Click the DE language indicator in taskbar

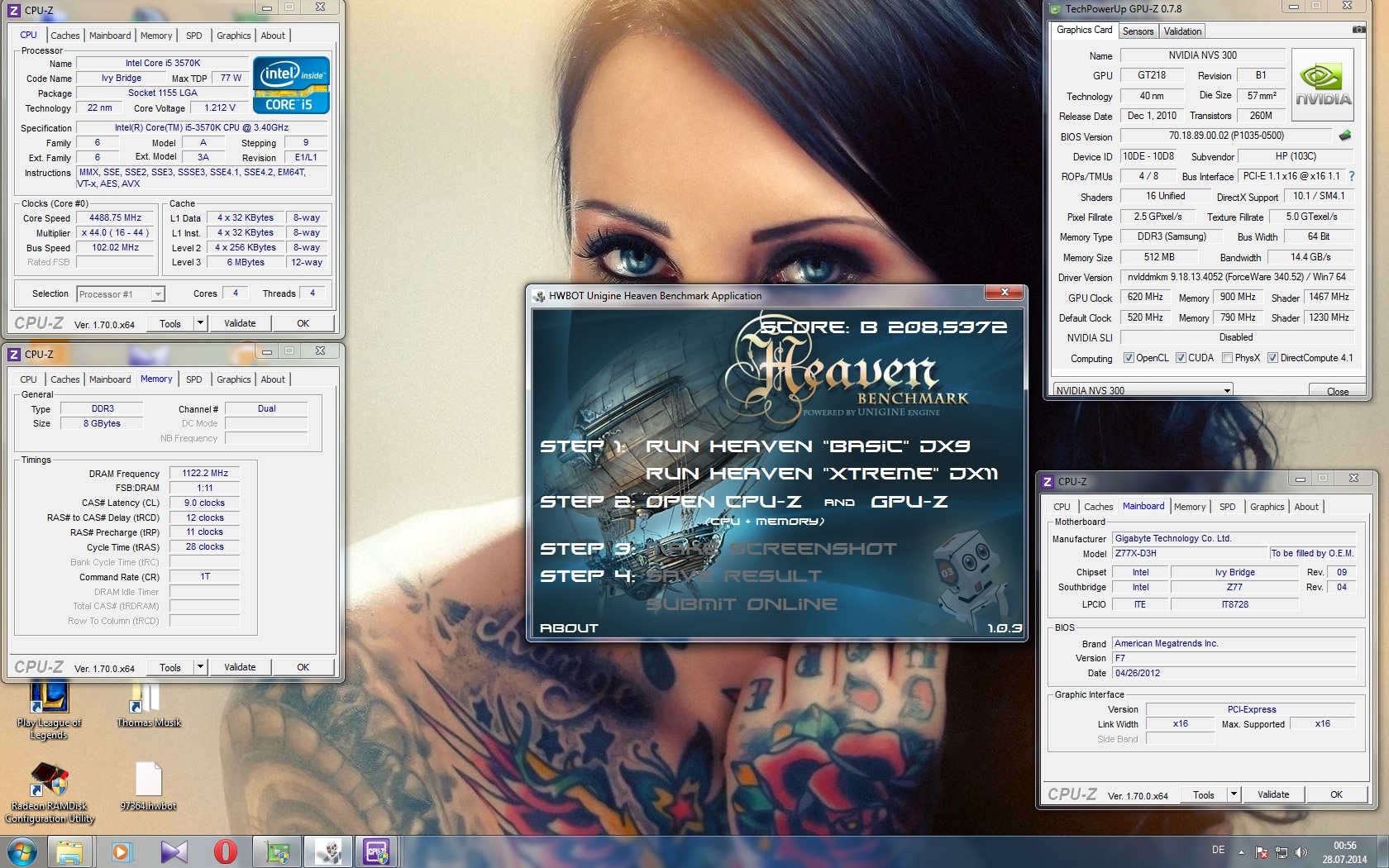point(1218,850)
